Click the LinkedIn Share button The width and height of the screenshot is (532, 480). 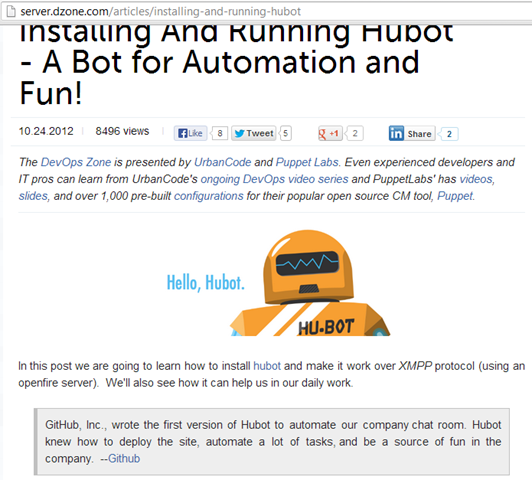click(x=412, y=133)
